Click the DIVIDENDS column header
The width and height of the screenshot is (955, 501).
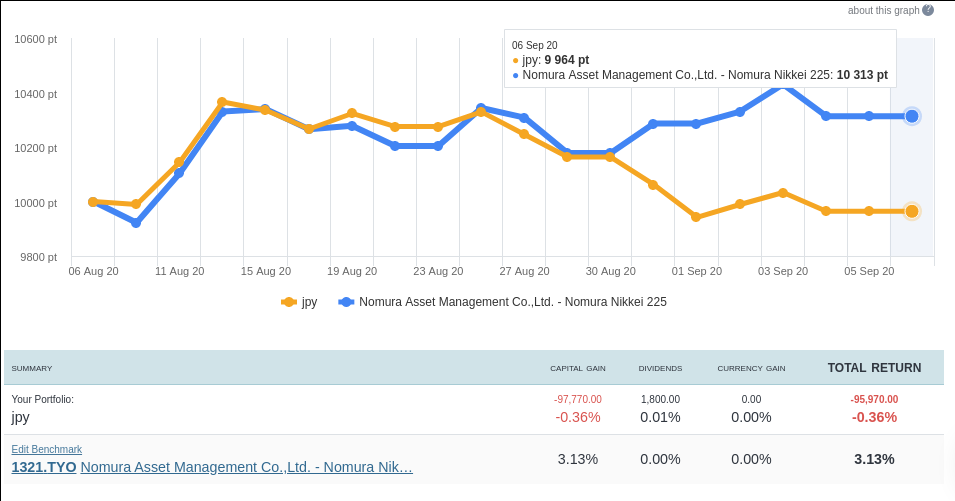tap(660, 369)
